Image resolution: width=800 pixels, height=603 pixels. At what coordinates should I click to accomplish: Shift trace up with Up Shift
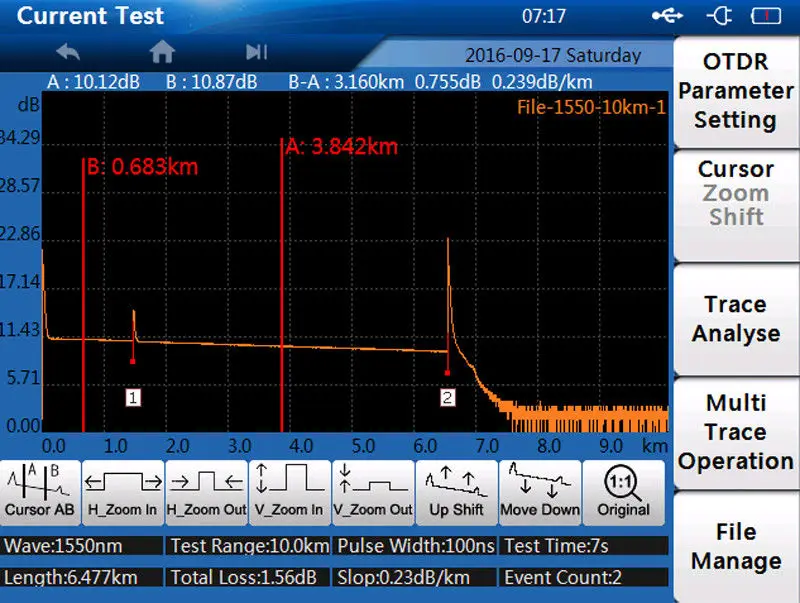(457, 492)
